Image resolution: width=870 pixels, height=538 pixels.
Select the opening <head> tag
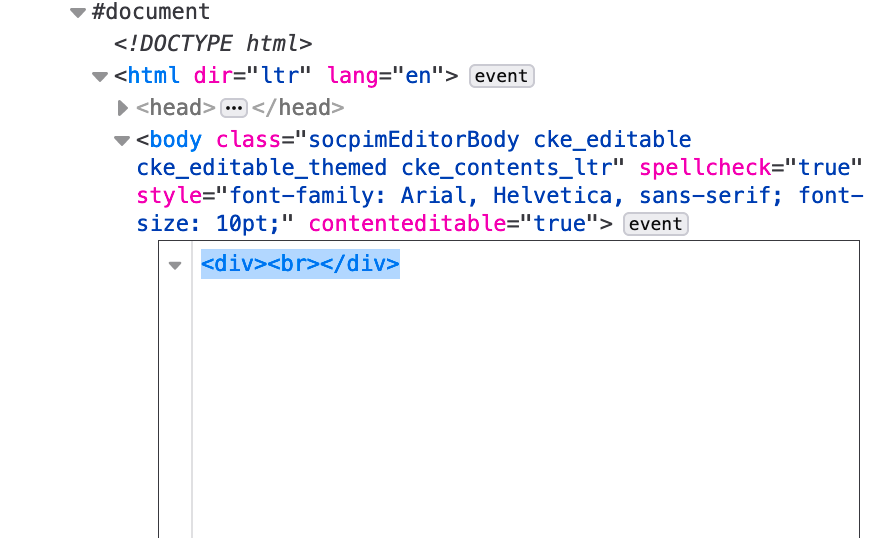click(176, 108)
